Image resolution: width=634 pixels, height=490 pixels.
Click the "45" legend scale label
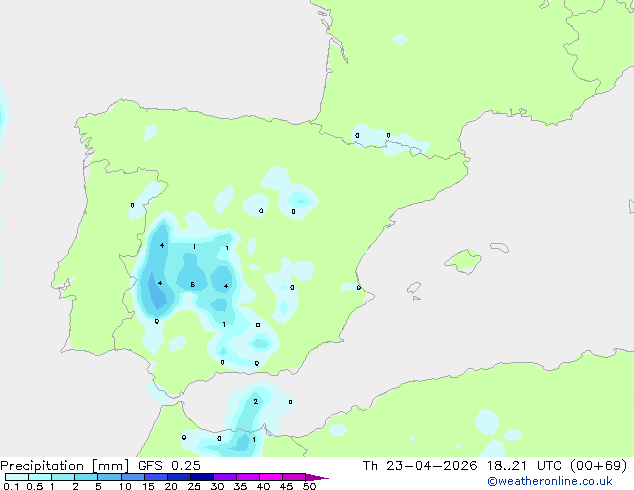point(286,486)
